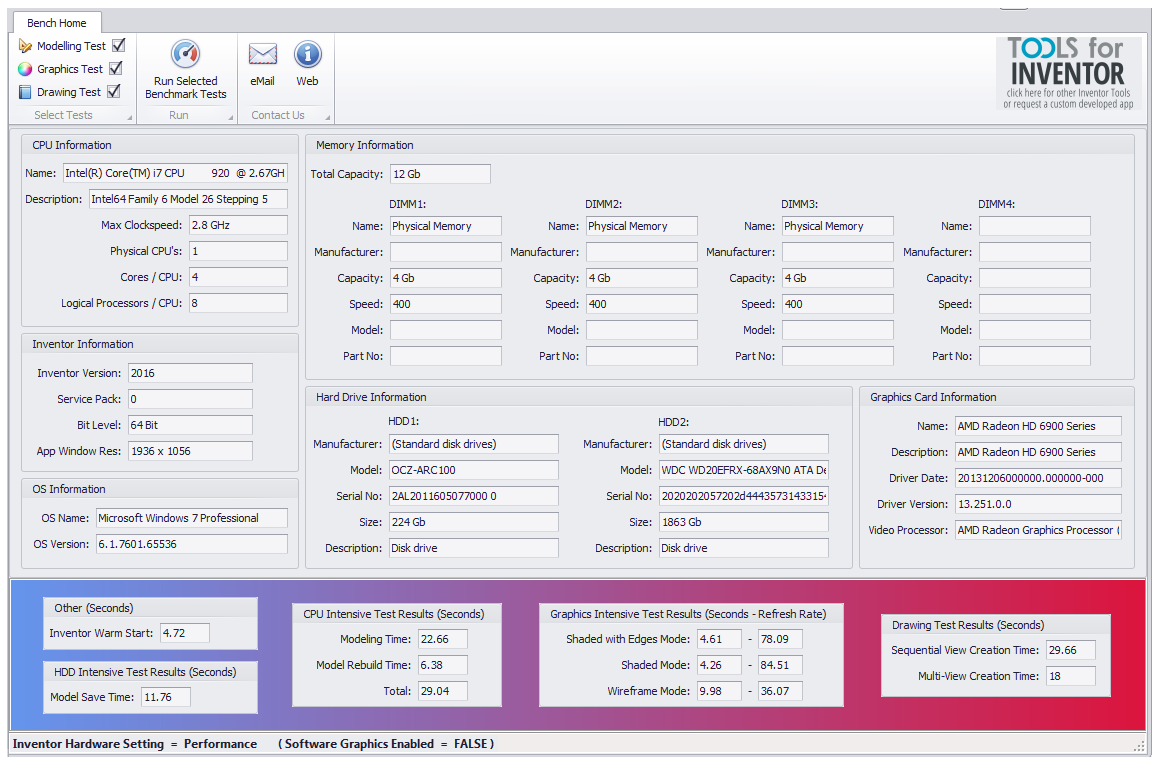
Task: Click the Model Rebuild Time 6.38 field
Action: tap(443, 665)
